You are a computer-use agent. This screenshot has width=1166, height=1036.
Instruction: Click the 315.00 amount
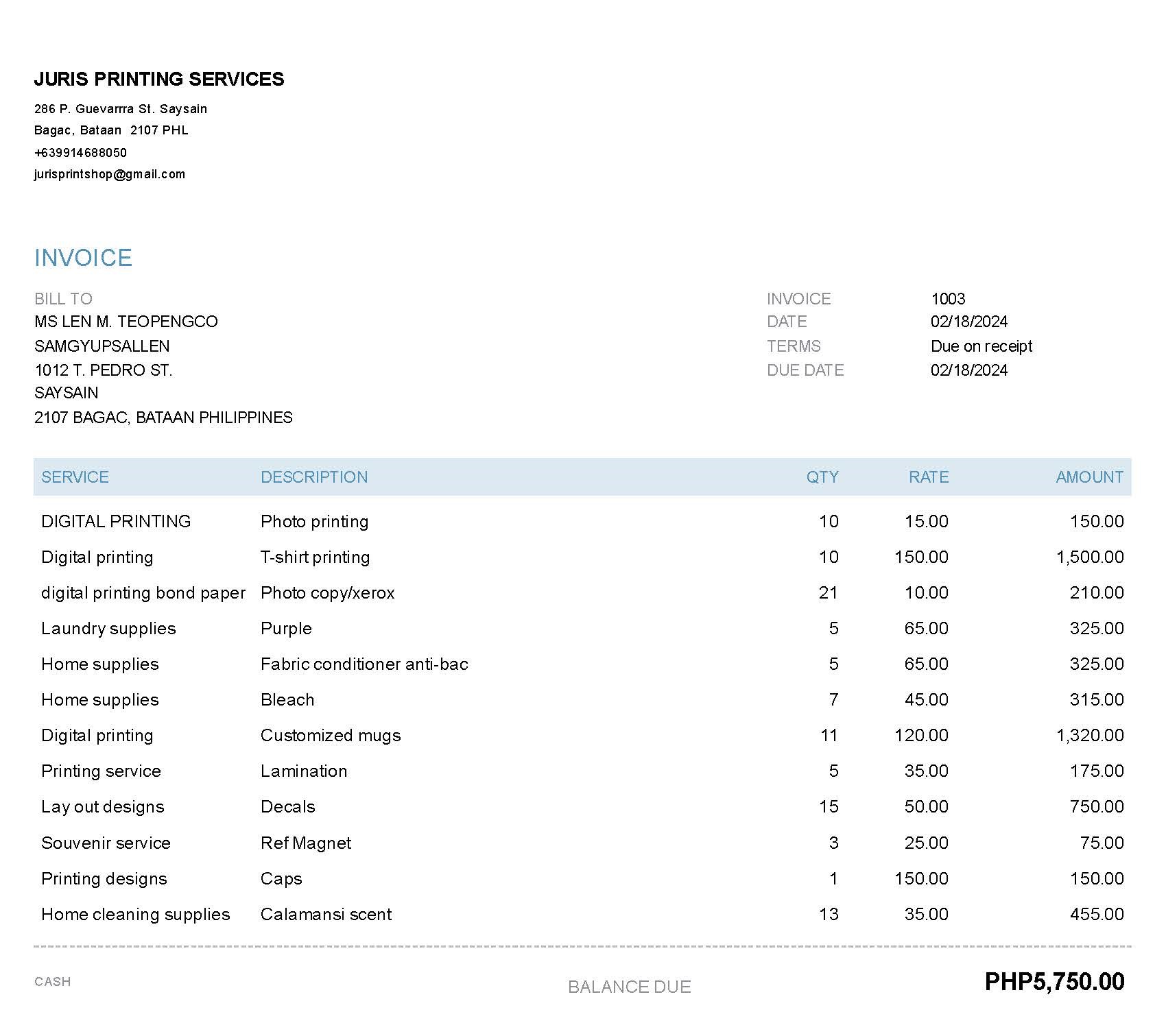click(1097, 700)
